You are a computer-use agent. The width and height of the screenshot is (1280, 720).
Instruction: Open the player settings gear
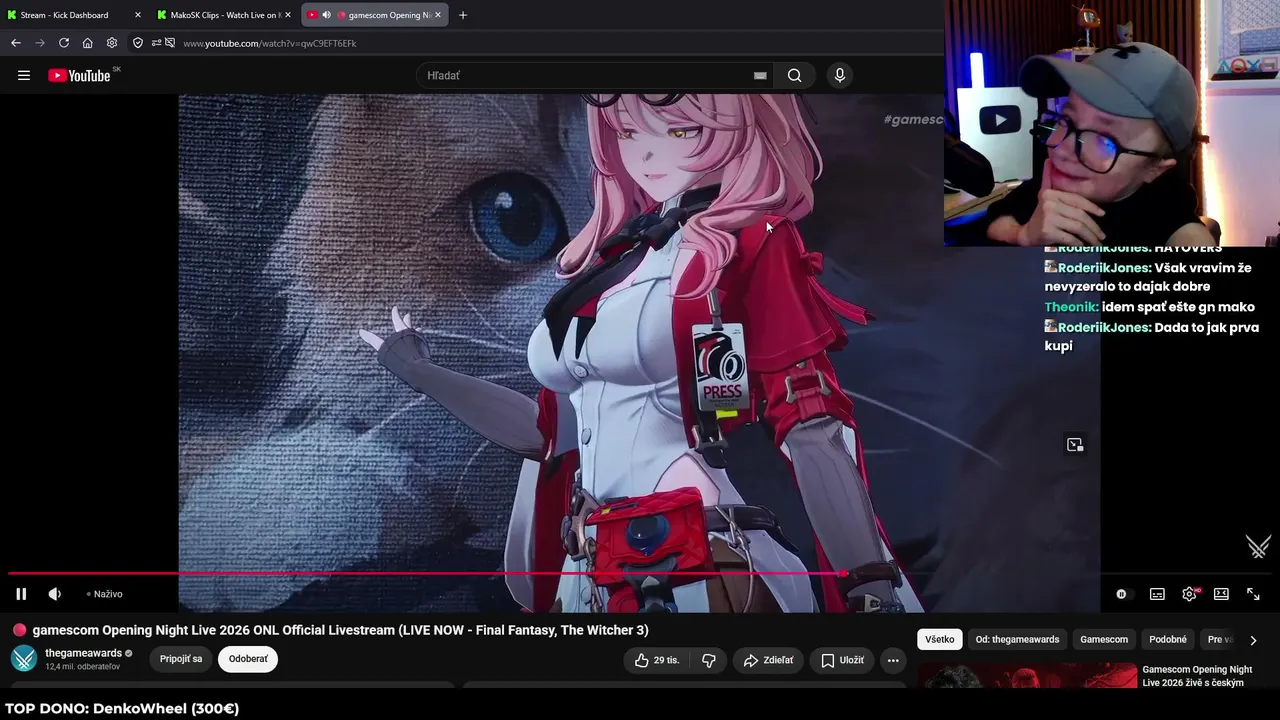[x=1189, y=594]
